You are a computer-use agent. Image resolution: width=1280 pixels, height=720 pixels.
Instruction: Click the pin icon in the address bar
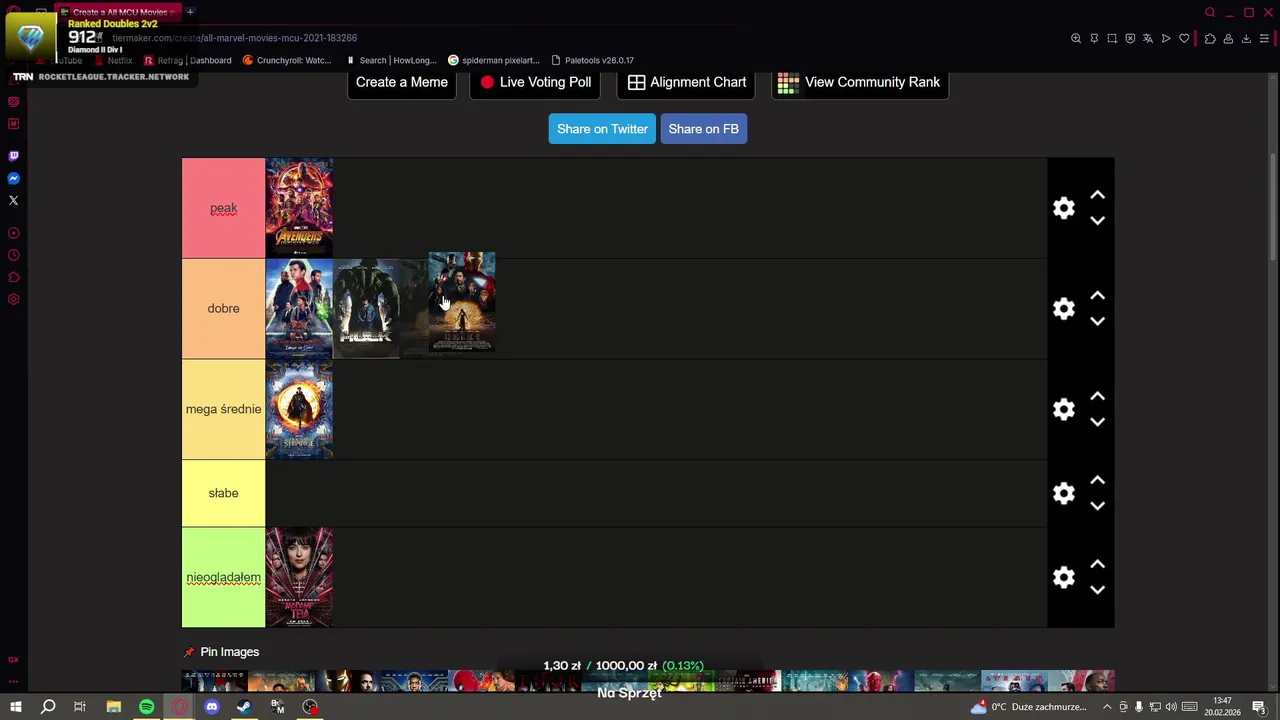pos(1094,39)
